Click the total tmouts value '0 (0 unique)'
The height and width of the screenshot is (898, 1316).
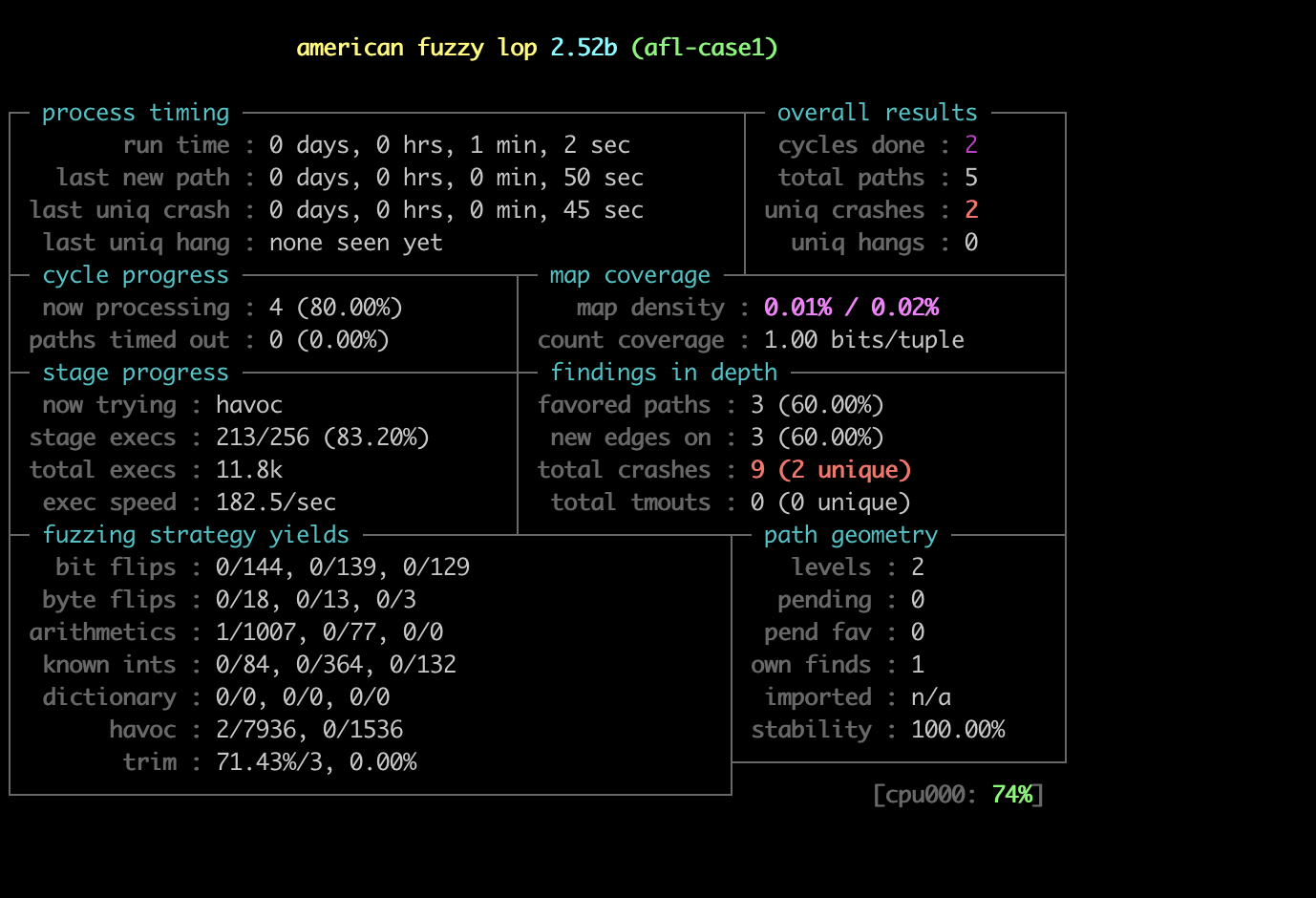pos(831,502)
